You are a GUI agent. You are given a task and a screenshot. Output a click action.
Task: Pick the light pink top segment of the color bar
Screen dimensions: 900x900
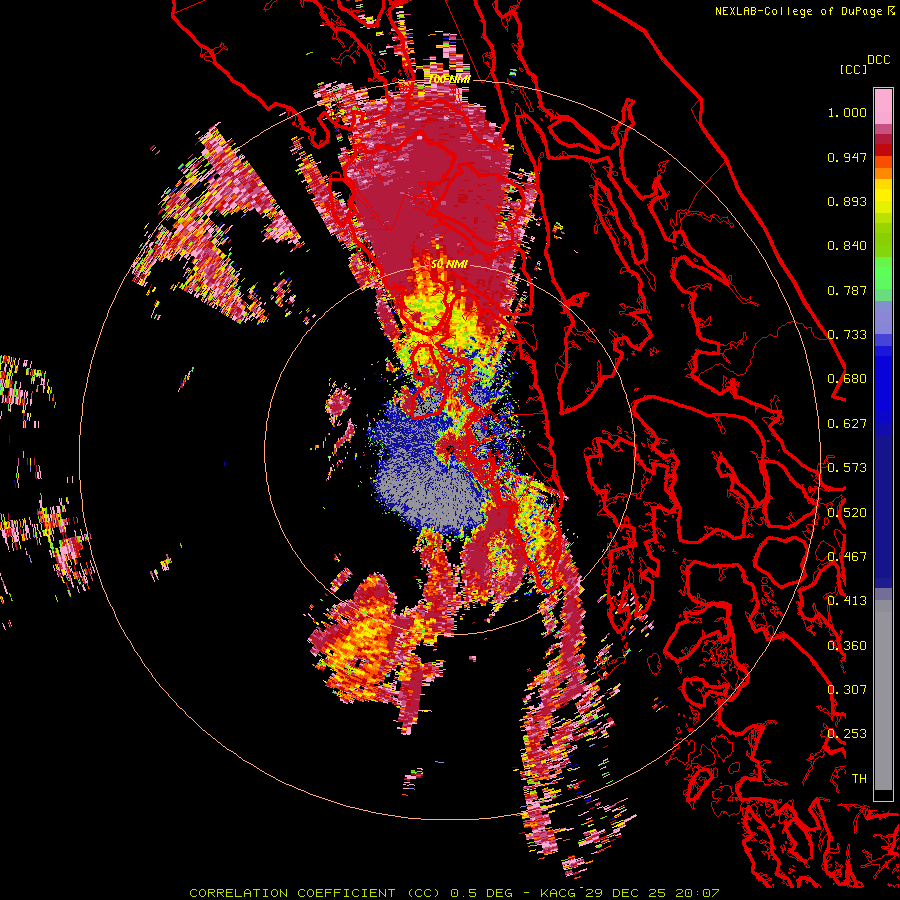[x=883, y=106]
